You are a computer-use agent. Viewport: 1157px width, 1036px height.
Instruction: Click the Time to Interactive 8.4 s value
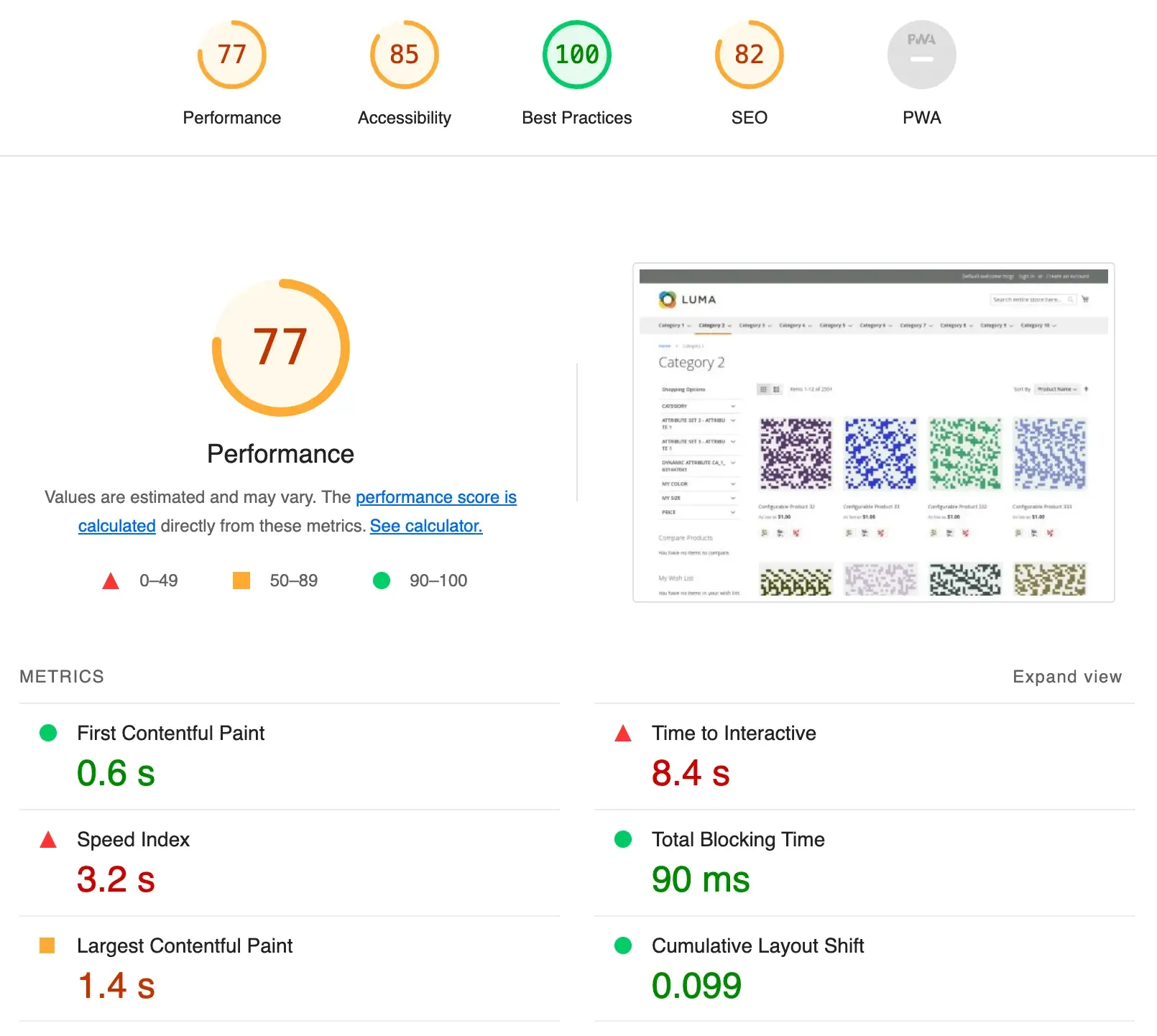pos(690,773)
